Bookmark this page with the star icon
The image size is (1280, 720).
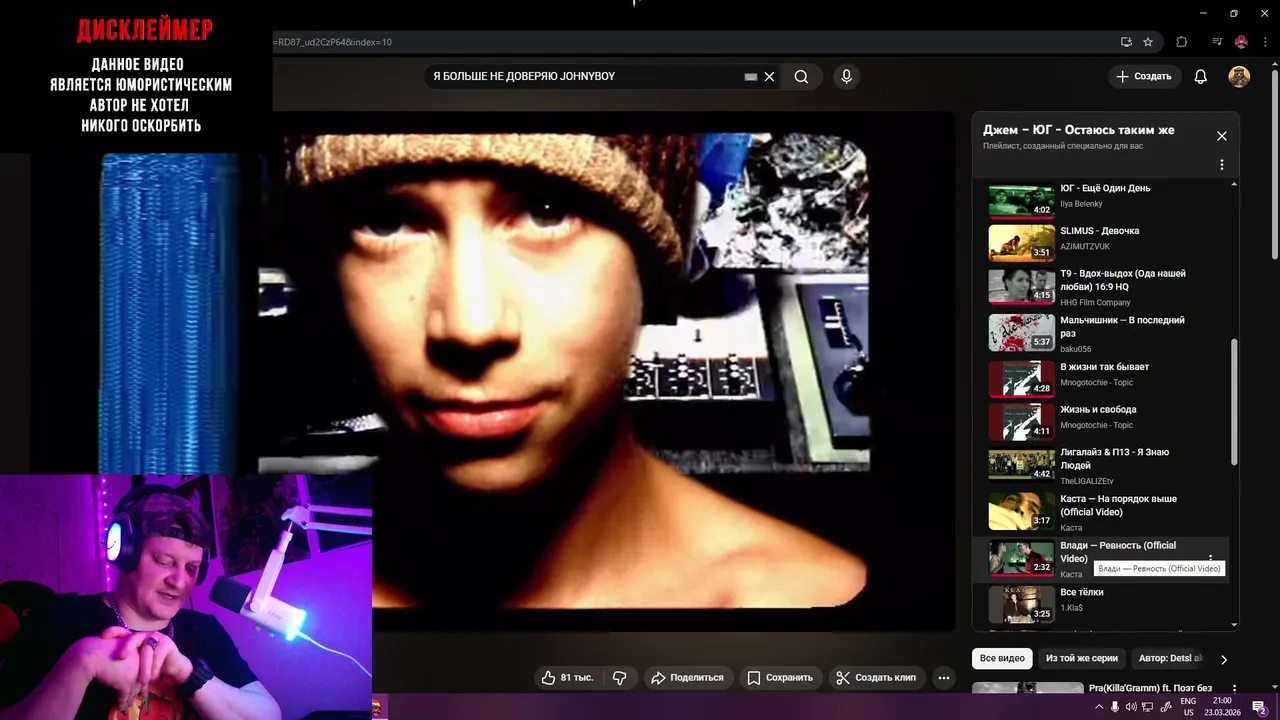[1148, 42]
